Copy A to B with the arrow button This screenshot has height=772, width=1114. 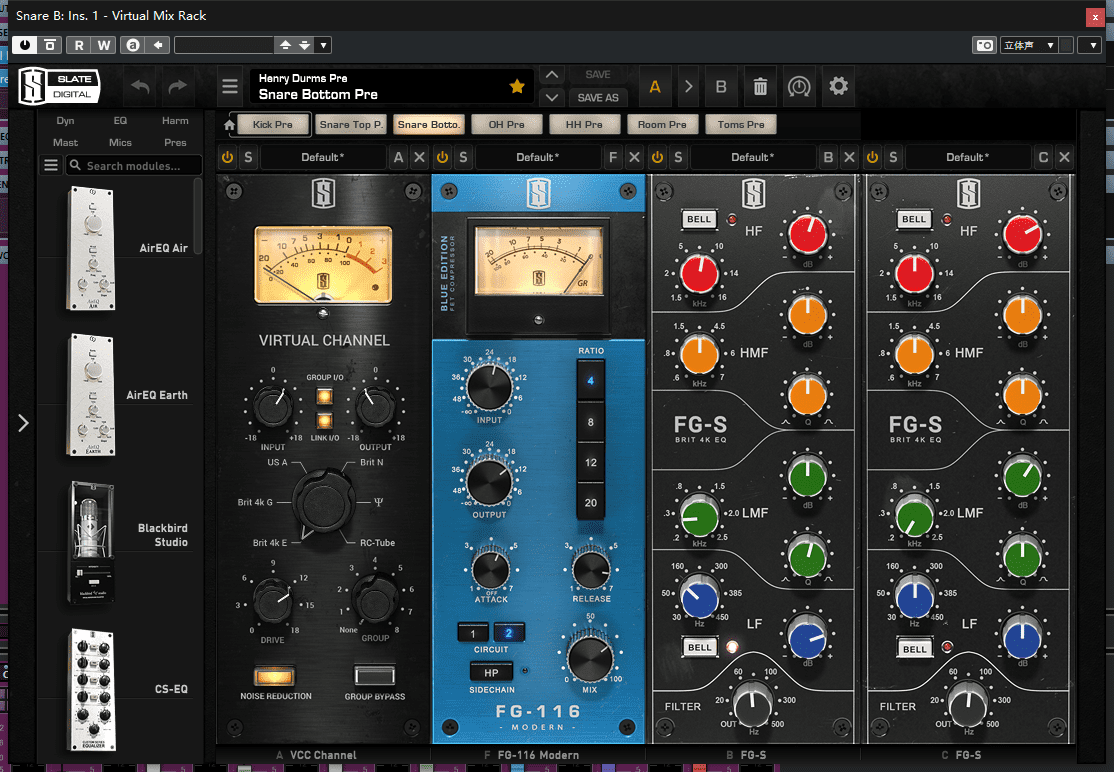pos(688,87)
